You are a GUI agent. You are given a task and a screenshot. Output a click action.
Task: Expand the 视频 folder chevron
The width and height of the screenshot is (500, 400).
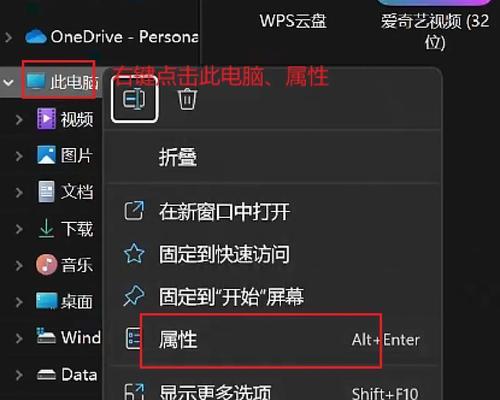19,119
